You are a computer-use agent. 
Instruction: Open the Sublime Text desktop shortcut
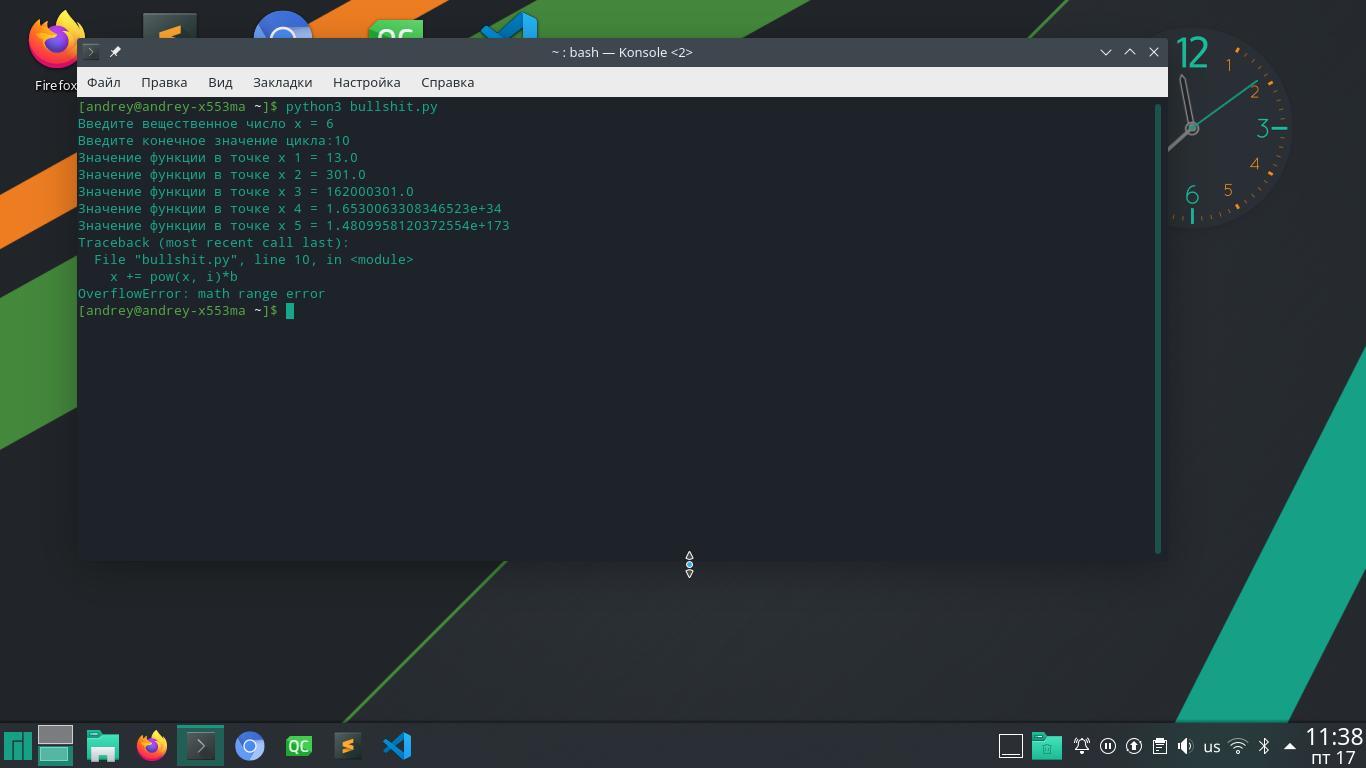pos(170,26)
